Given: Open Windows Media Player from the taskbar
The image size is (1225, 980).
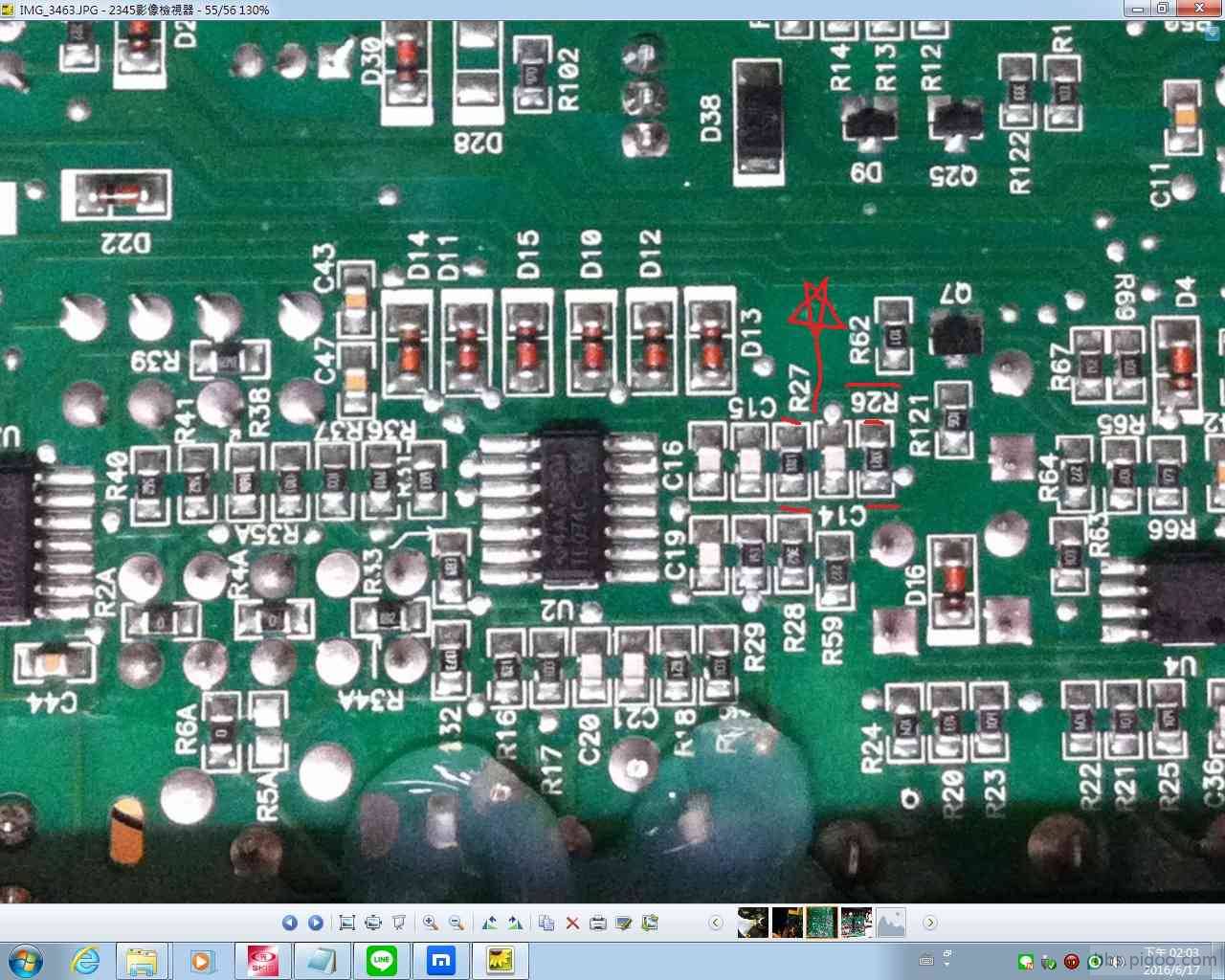Looking at the screenshot, I should (201, 961).
